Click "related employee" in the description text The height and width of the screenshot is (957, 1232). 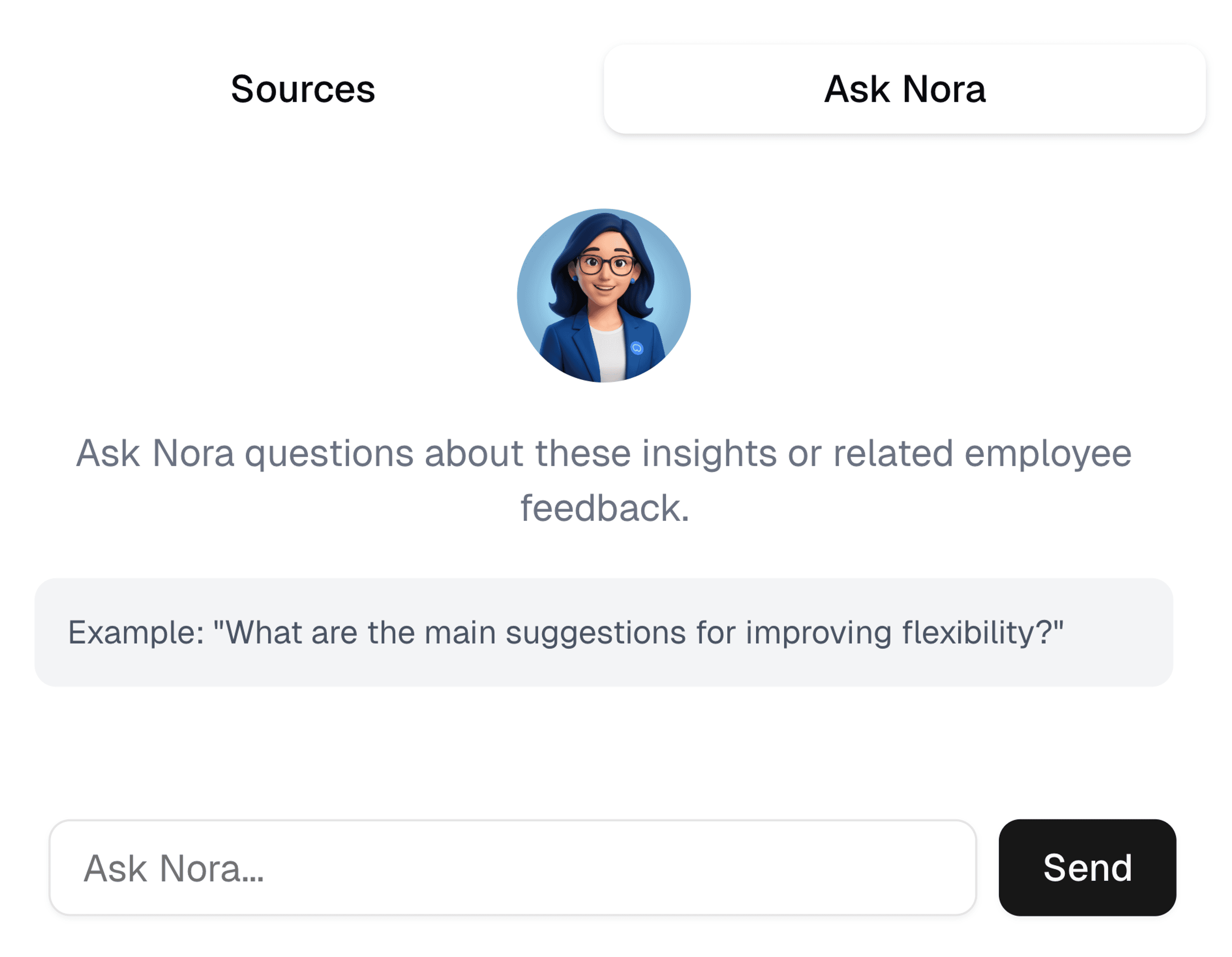tap(982, 454)
